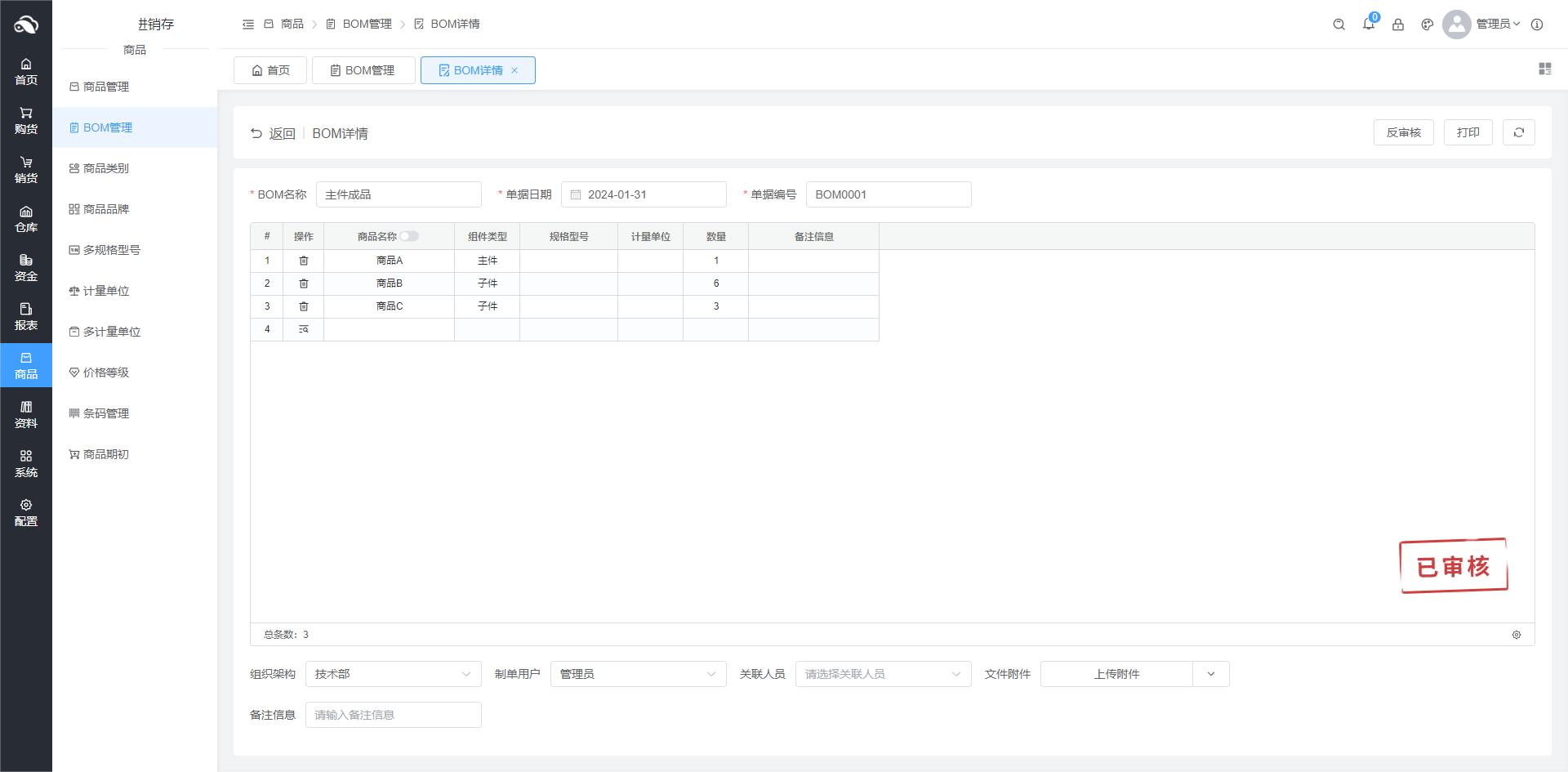Click the 反审核 button
Viewport: 1568px width, 772px height.
click(x=1403, y=132)
